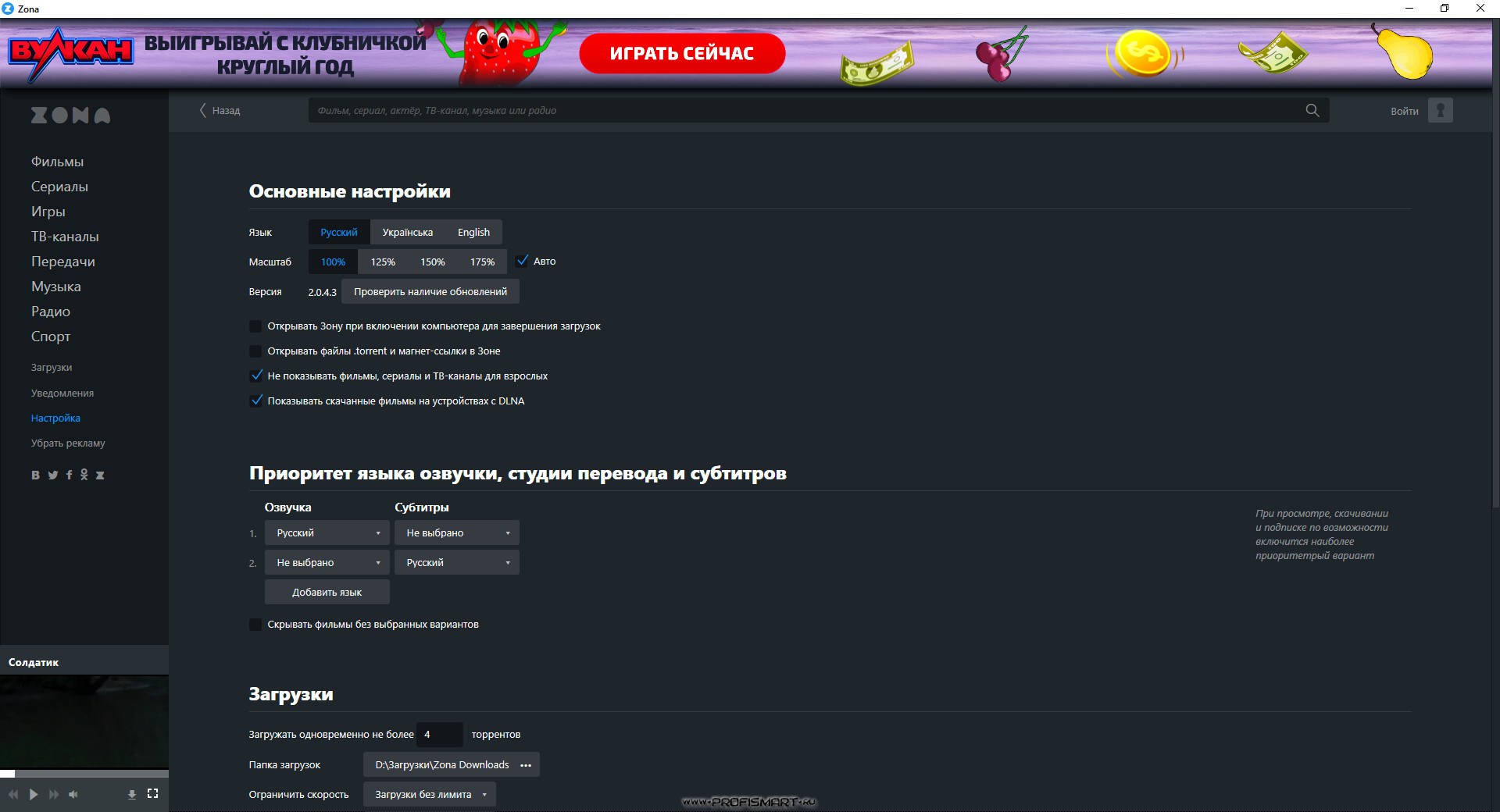Set scale to 100%

333,262
